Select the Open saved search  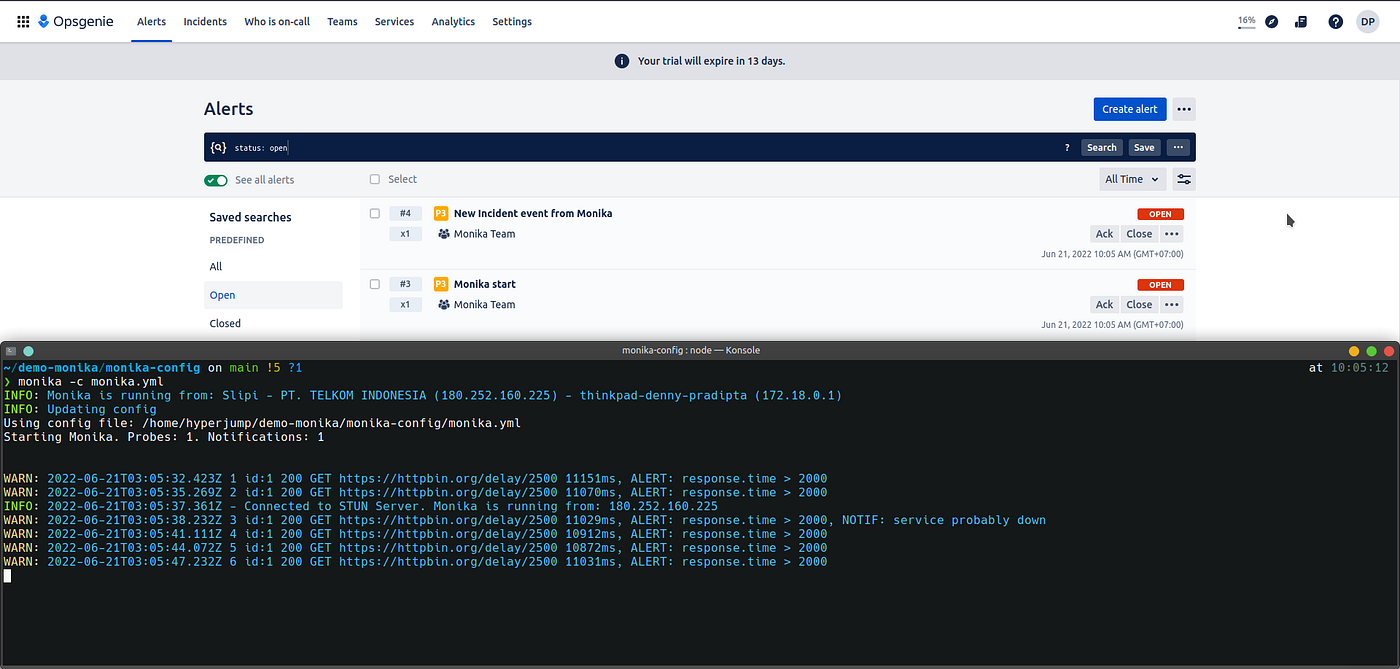[x=273, y=295]
